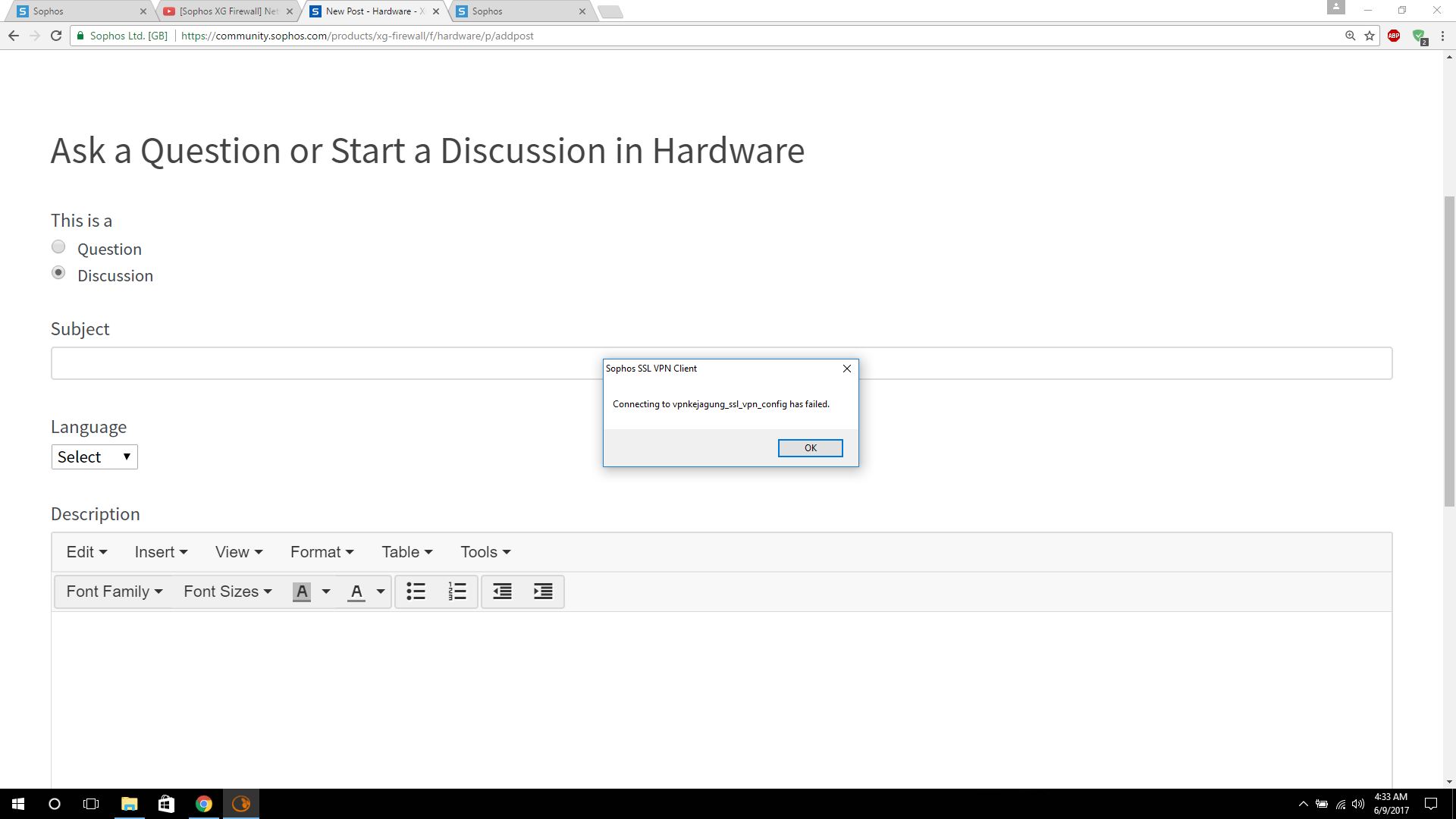1456x819 pixels.
Task: Open the View menu in editor
Action: 239,552
